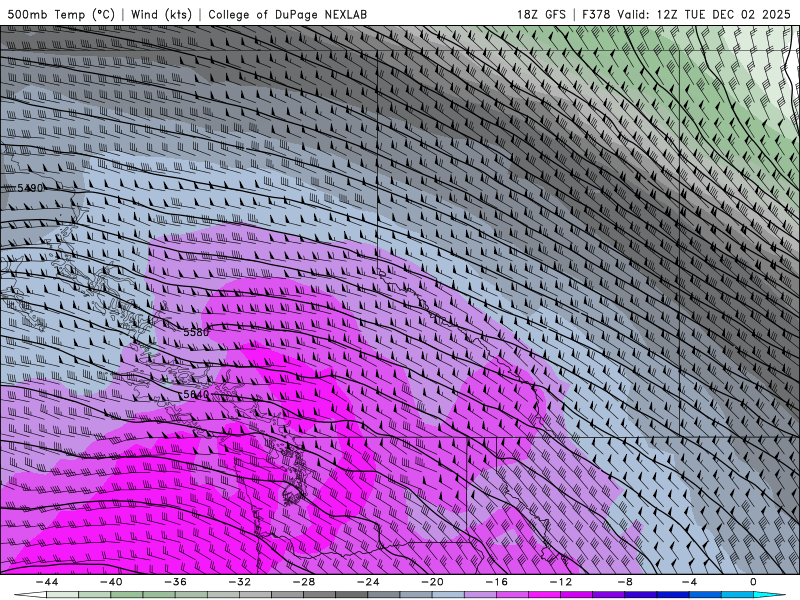Click the -36 color scale label
The height and width of the screenshot is (600, 800).
coord(176,582)
